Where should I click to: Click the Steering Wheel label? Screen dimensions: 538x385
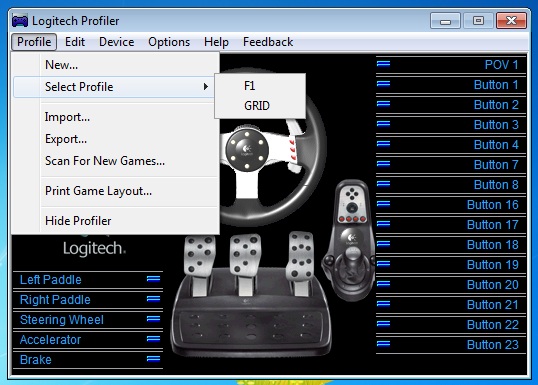point(61,319)
